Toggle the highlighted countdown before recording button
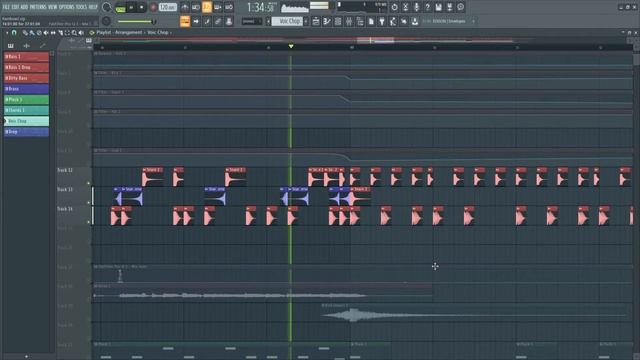Screen dimensions: 640x360 tap(207, 7)
